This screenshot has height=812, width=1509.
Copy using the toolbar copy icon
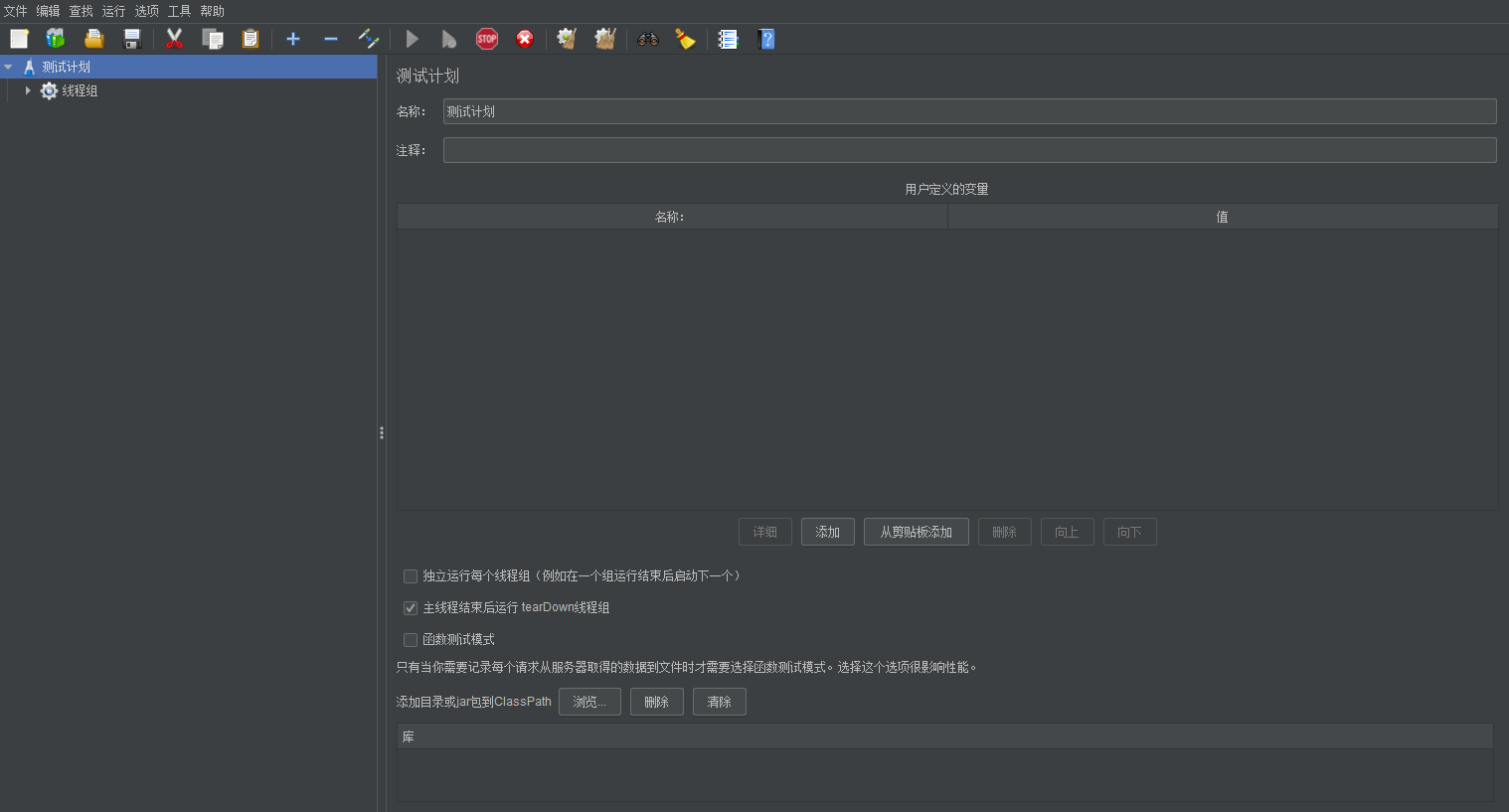(x=213, y=39)
